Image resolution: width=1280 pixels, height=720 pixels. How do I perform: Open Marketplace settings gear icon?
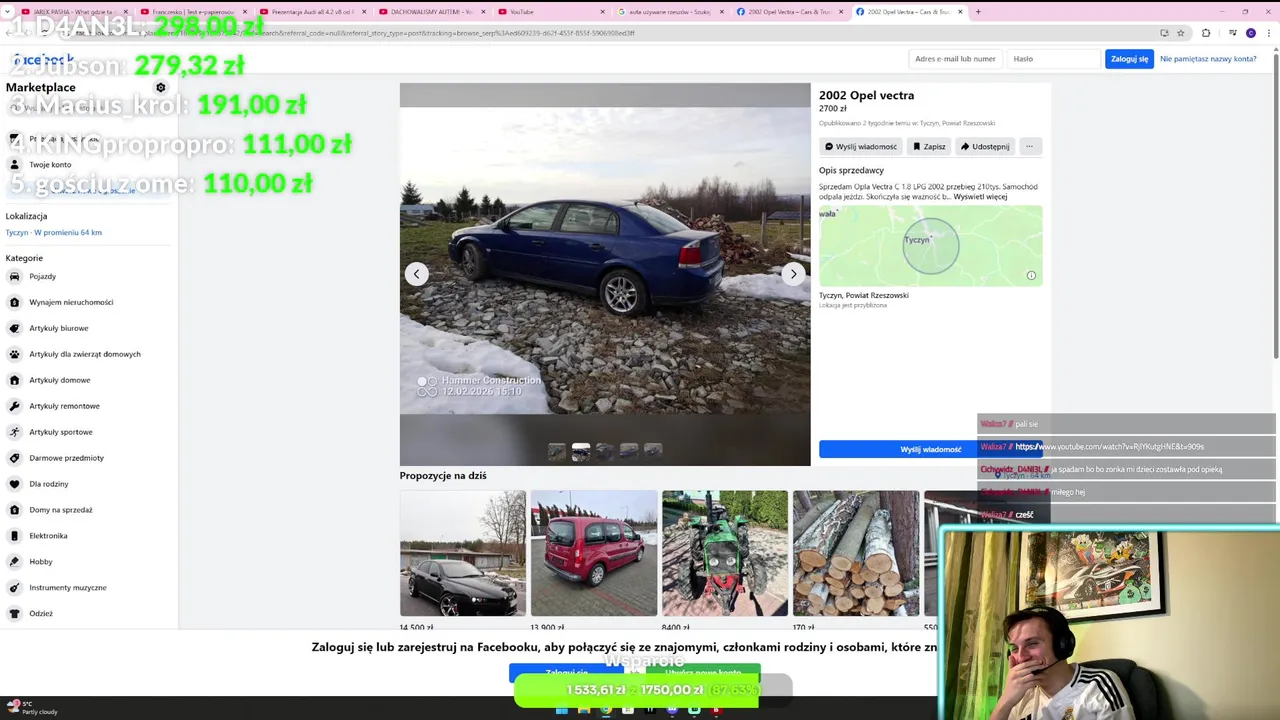coord(160,88)
